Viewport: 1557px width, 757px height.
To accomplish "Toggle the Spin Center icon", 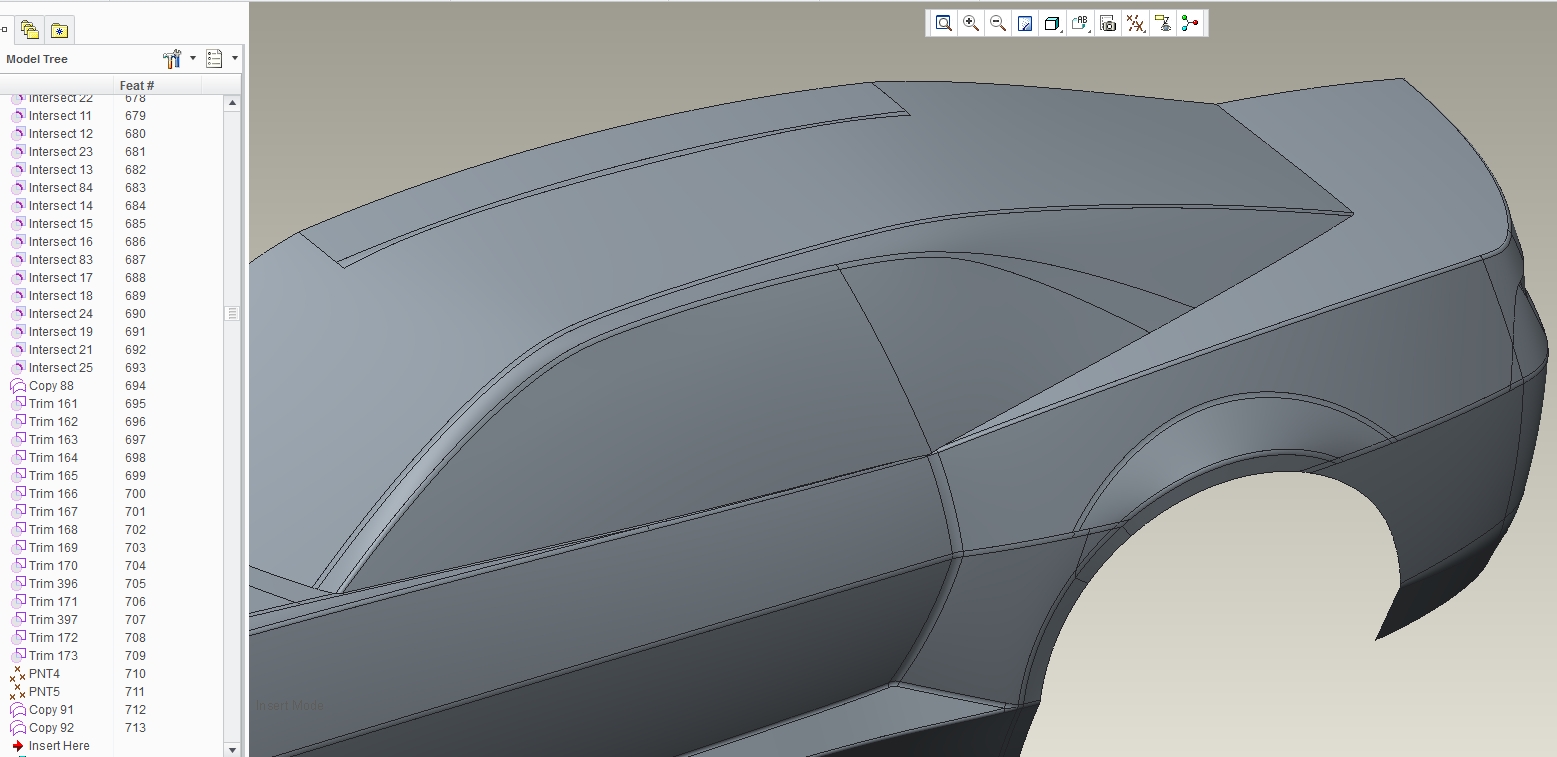I will tap(1189, 23).
